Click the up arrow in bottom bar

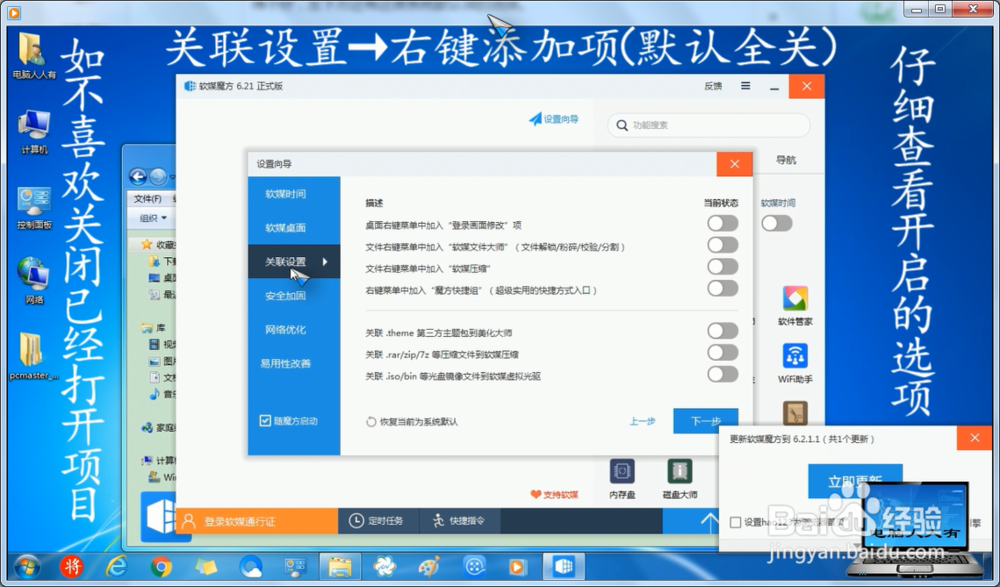[709, 522]
